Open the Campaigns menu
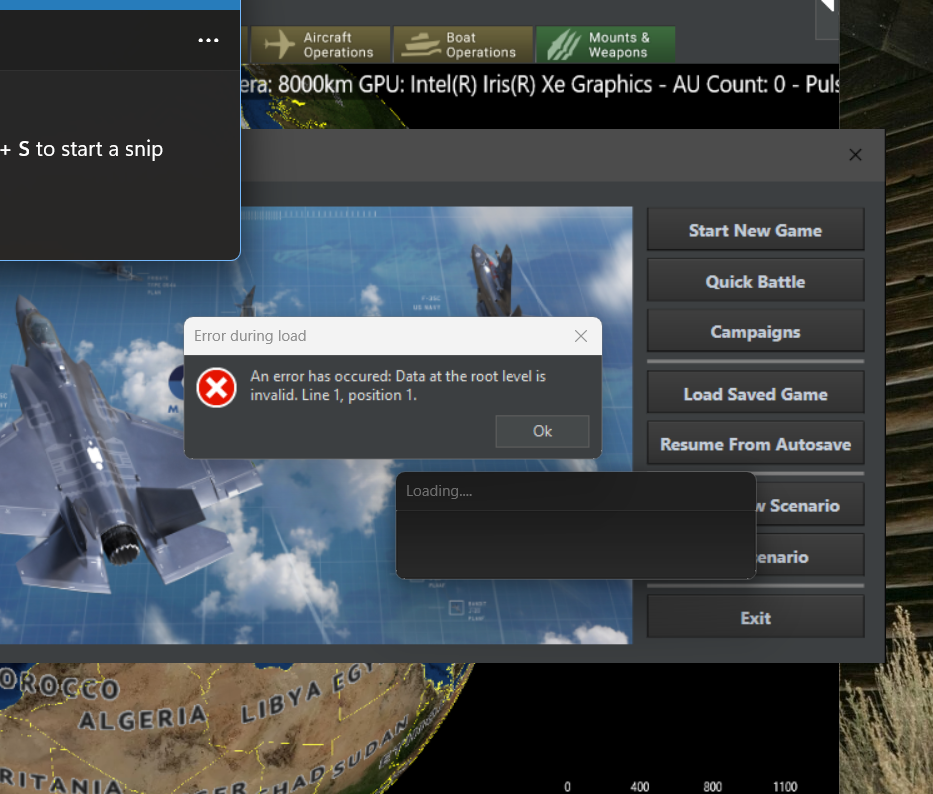Image resolution: width=933 pixels, height=794 pixels. (755, 332)
